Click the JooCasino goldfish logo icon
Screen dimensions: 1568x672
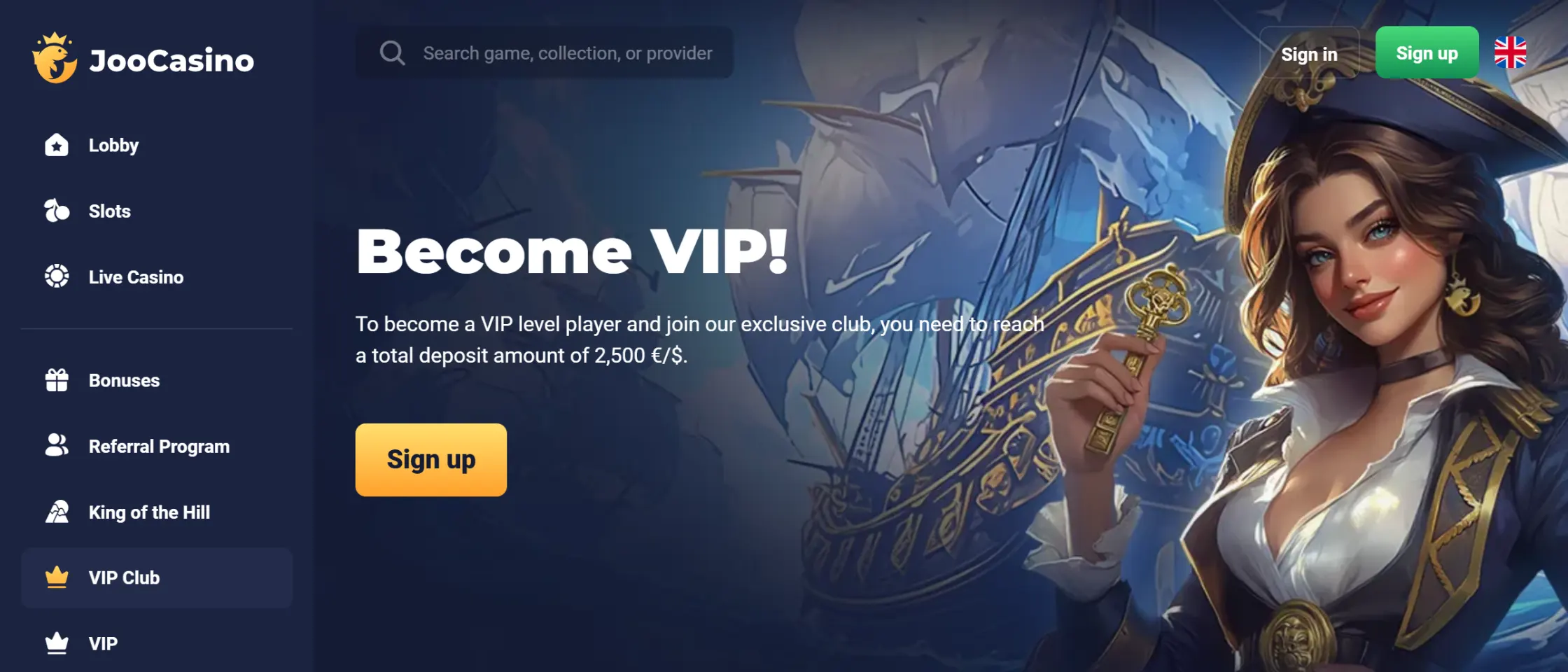[55, 58]
